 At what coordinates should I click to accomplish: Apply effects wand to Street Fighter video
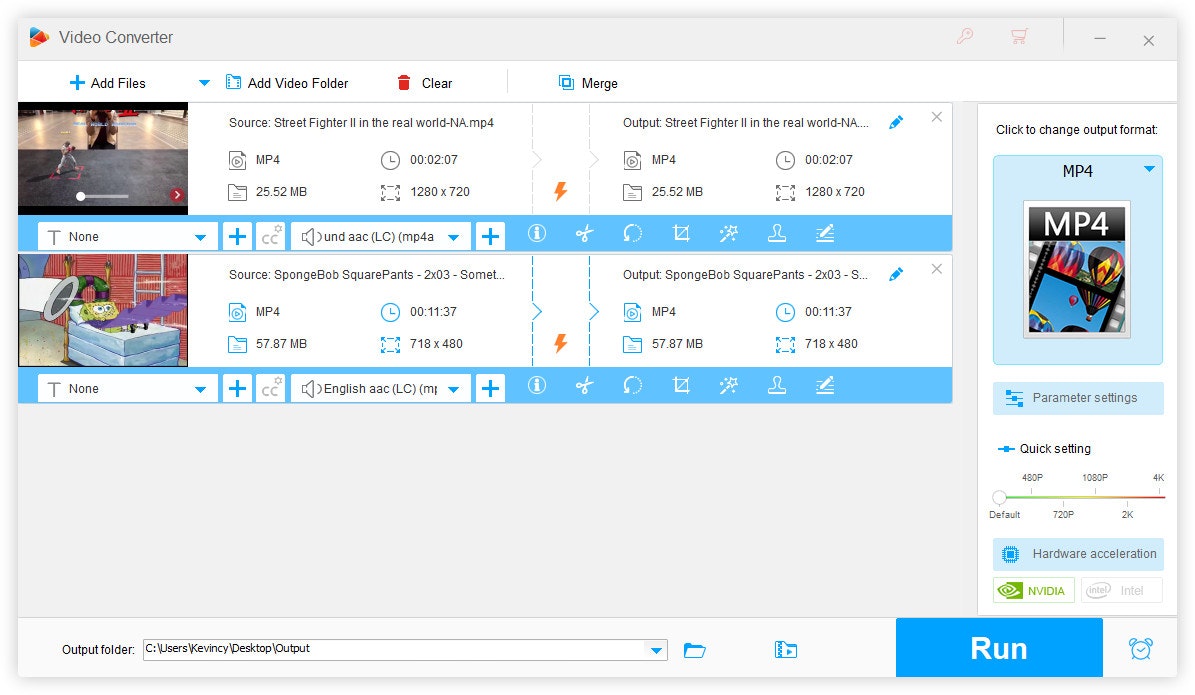(729, 233)
